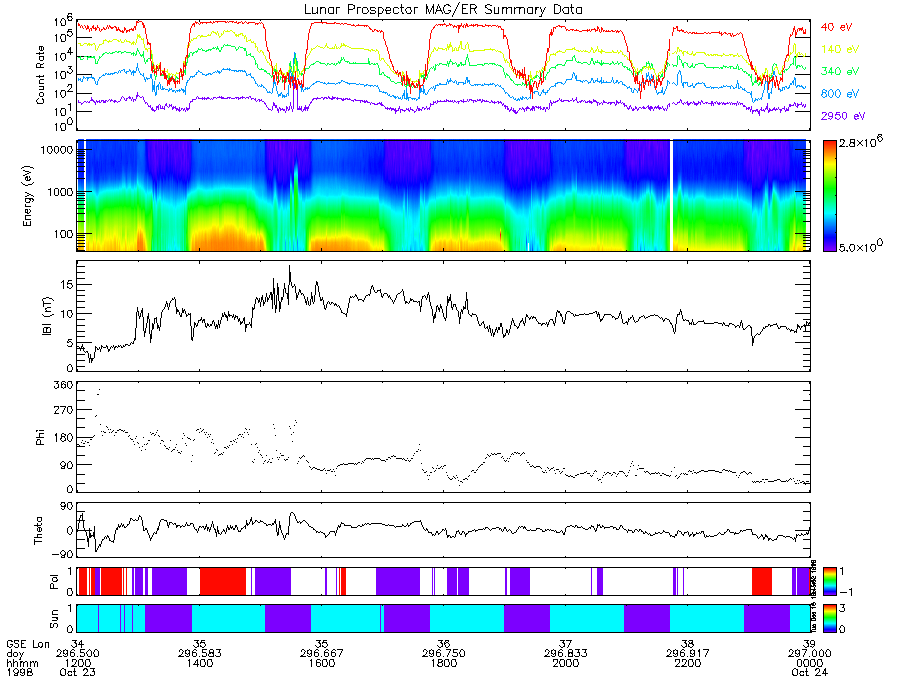
Task: Click the plot title 'Lunar Prospector MAG/ER Summary Data'
Action: tap(443, 10)
